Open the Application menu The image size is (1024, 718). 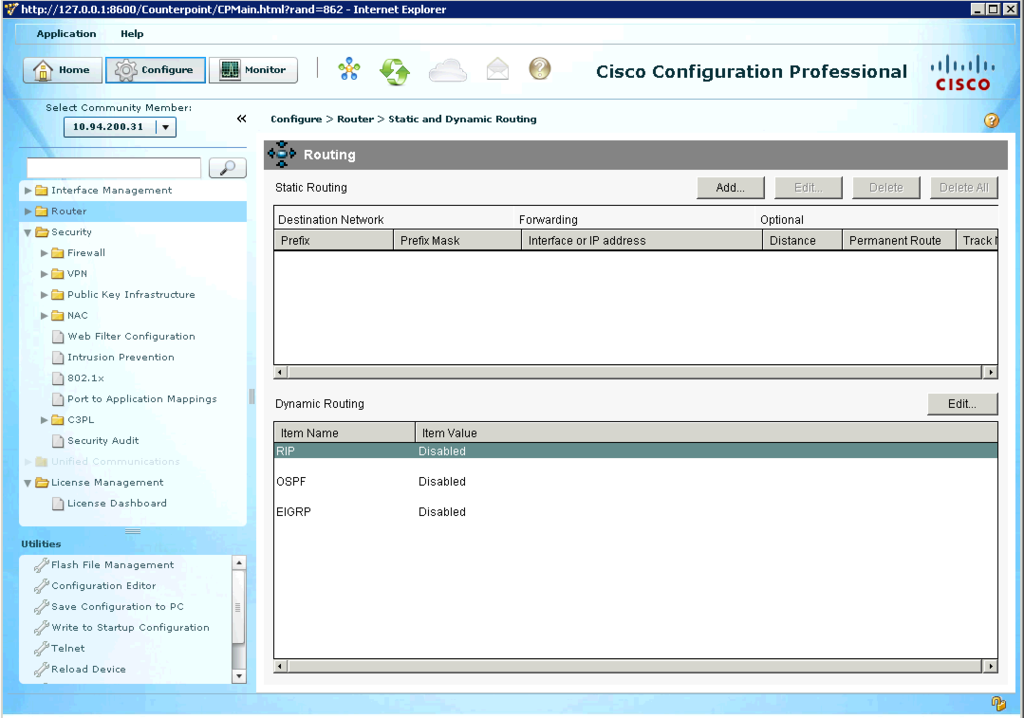pos(66,34)
